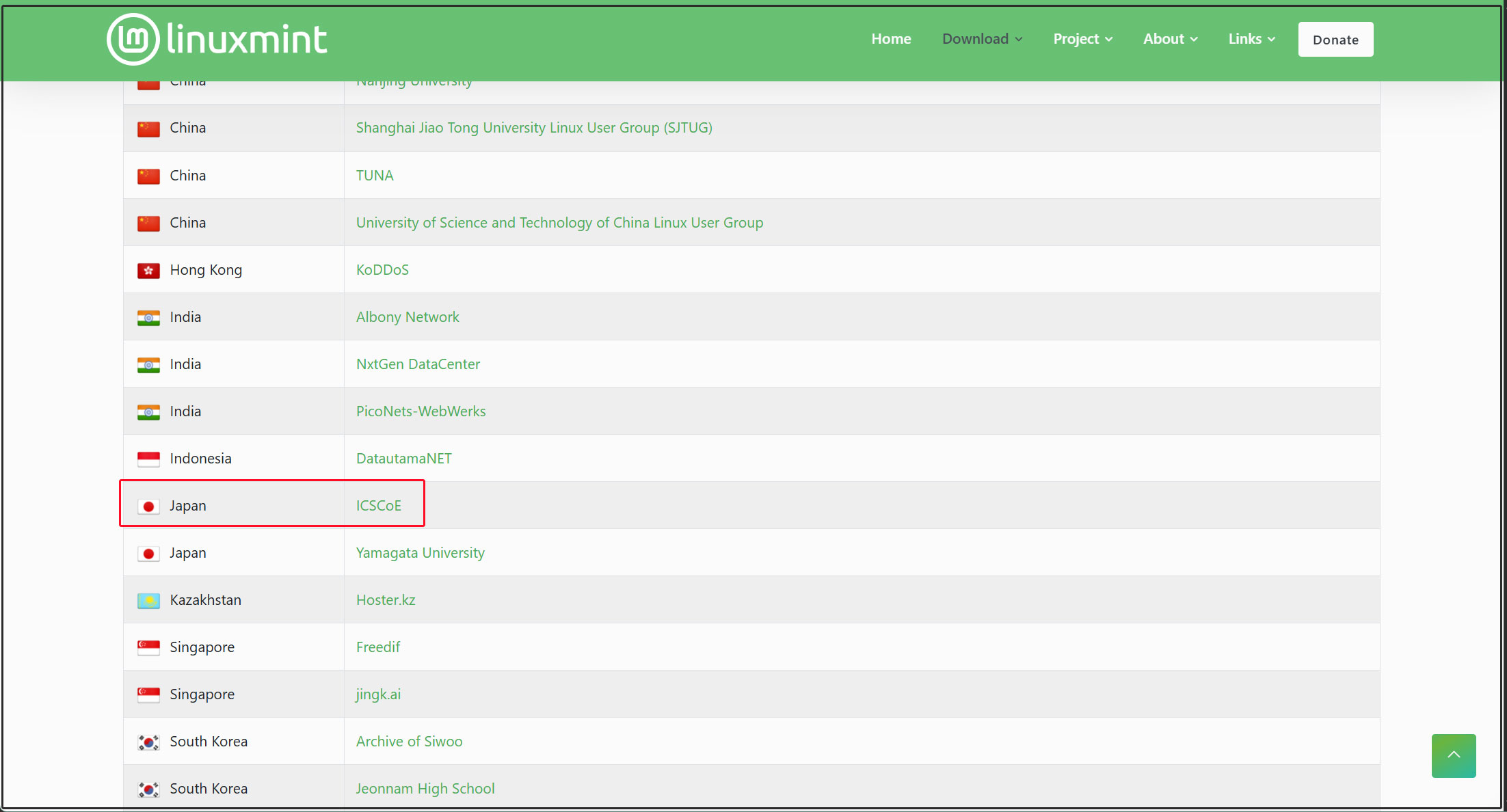This screenshot has height=812, width=1507.
Task: Expand the About menu
Action: pos(1170,39)
